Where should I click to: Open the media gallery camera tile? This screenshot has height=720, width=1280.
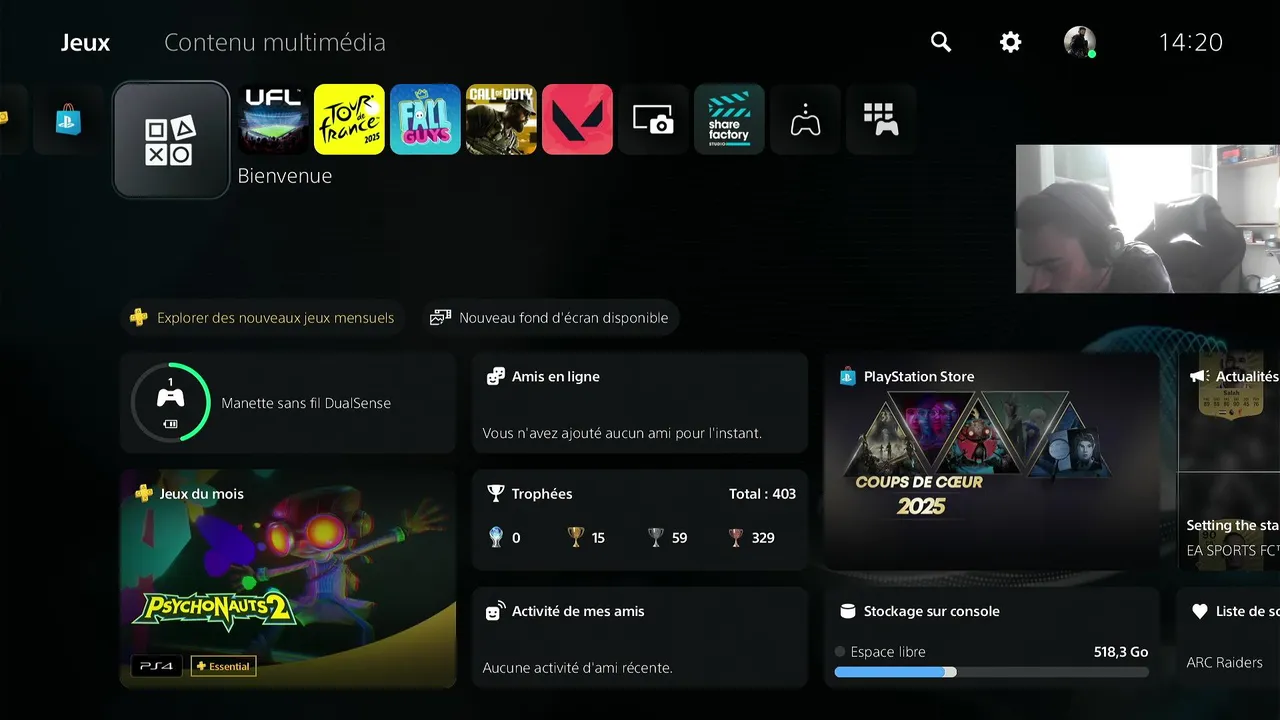tap(653, 119)
